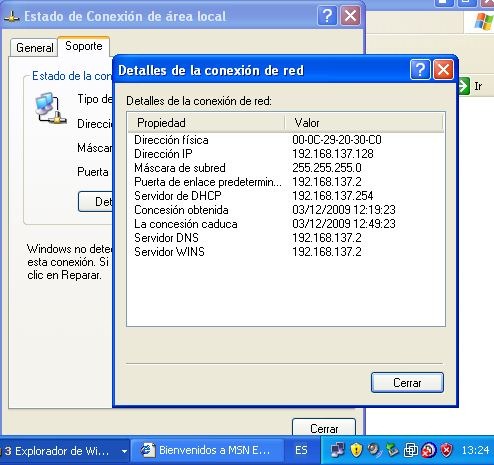Click the round gray tray icon with the pen

click(374, 450)
